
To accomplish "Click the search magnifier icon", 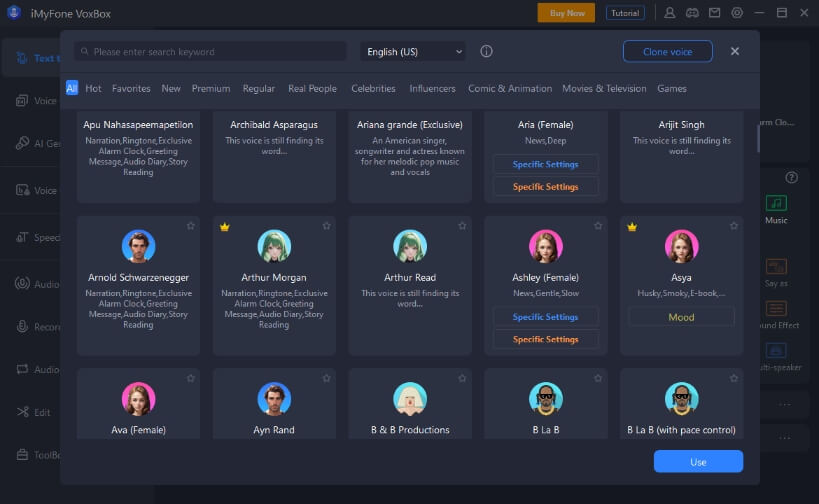I will [85, 52].
